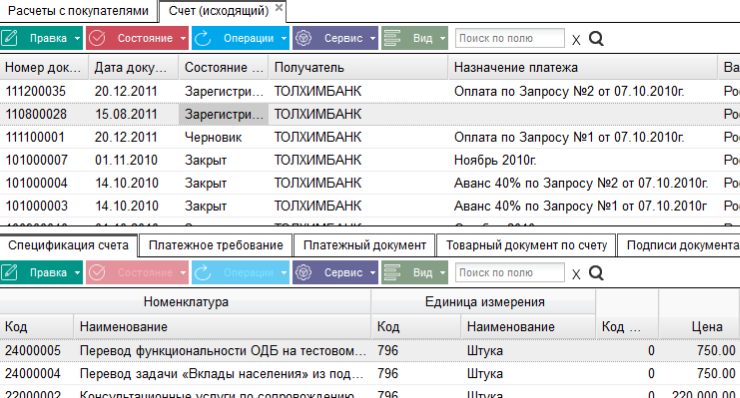Image resolution: width=740 pixels, height=398 pixels.
Task: Open Платежное требование tab
Action: [216, 245]
